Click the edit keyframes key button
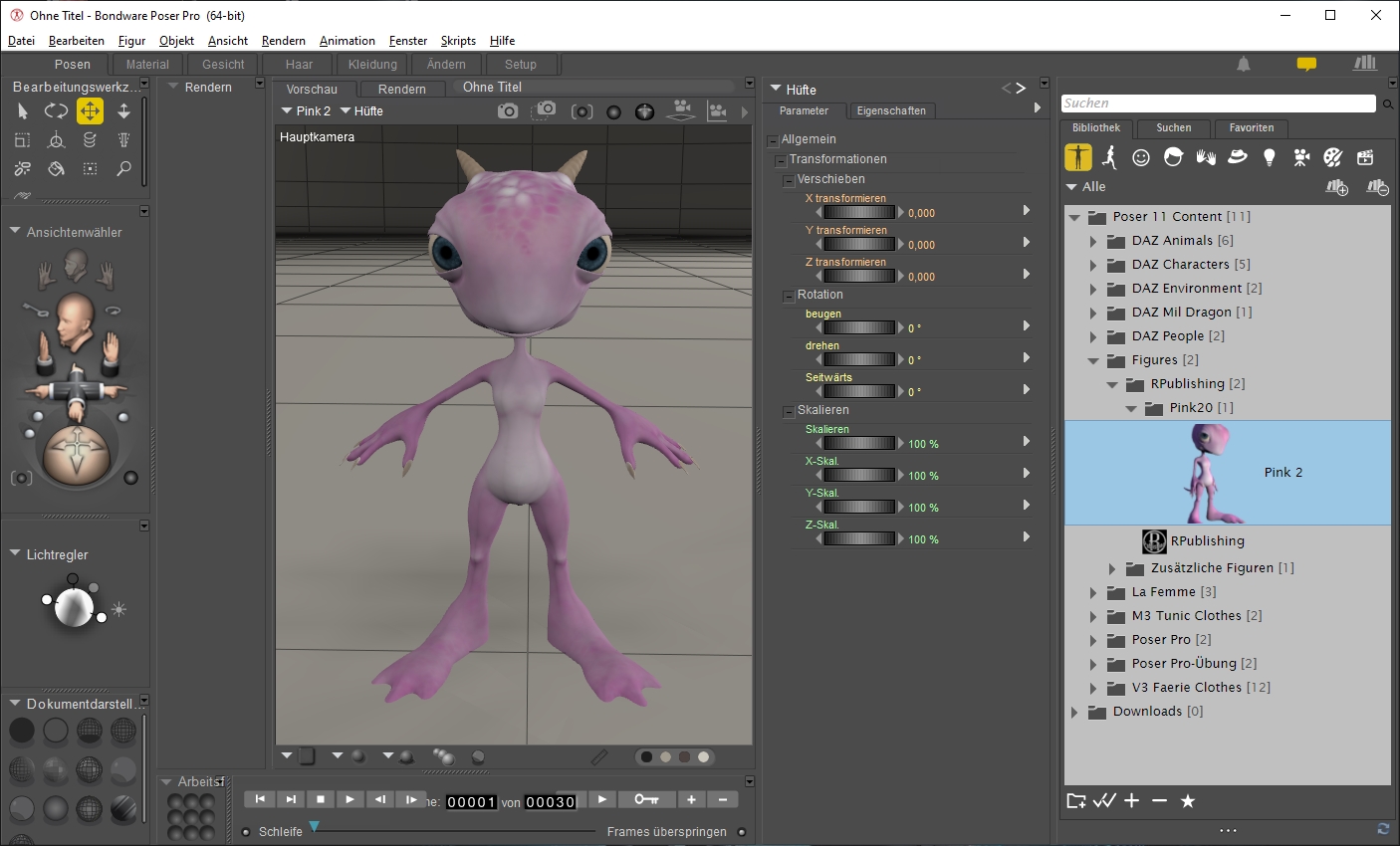This screenshot has width=1400, height=846. coord(646,799)
